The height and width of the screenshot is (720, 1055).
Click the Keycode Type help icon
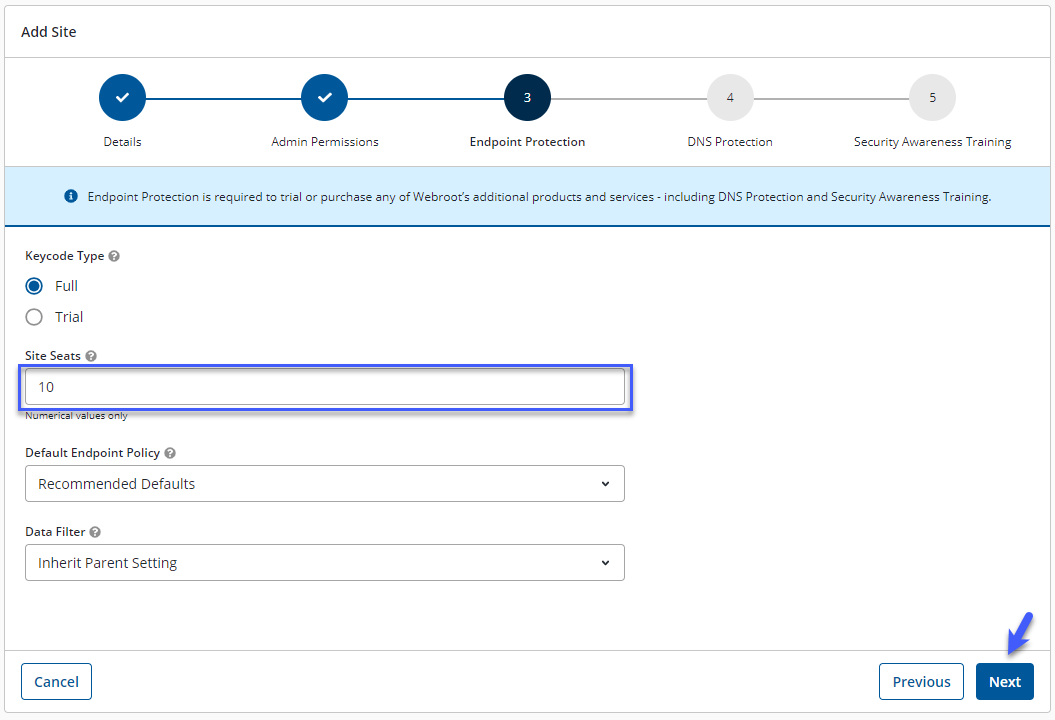pos(114,256)
